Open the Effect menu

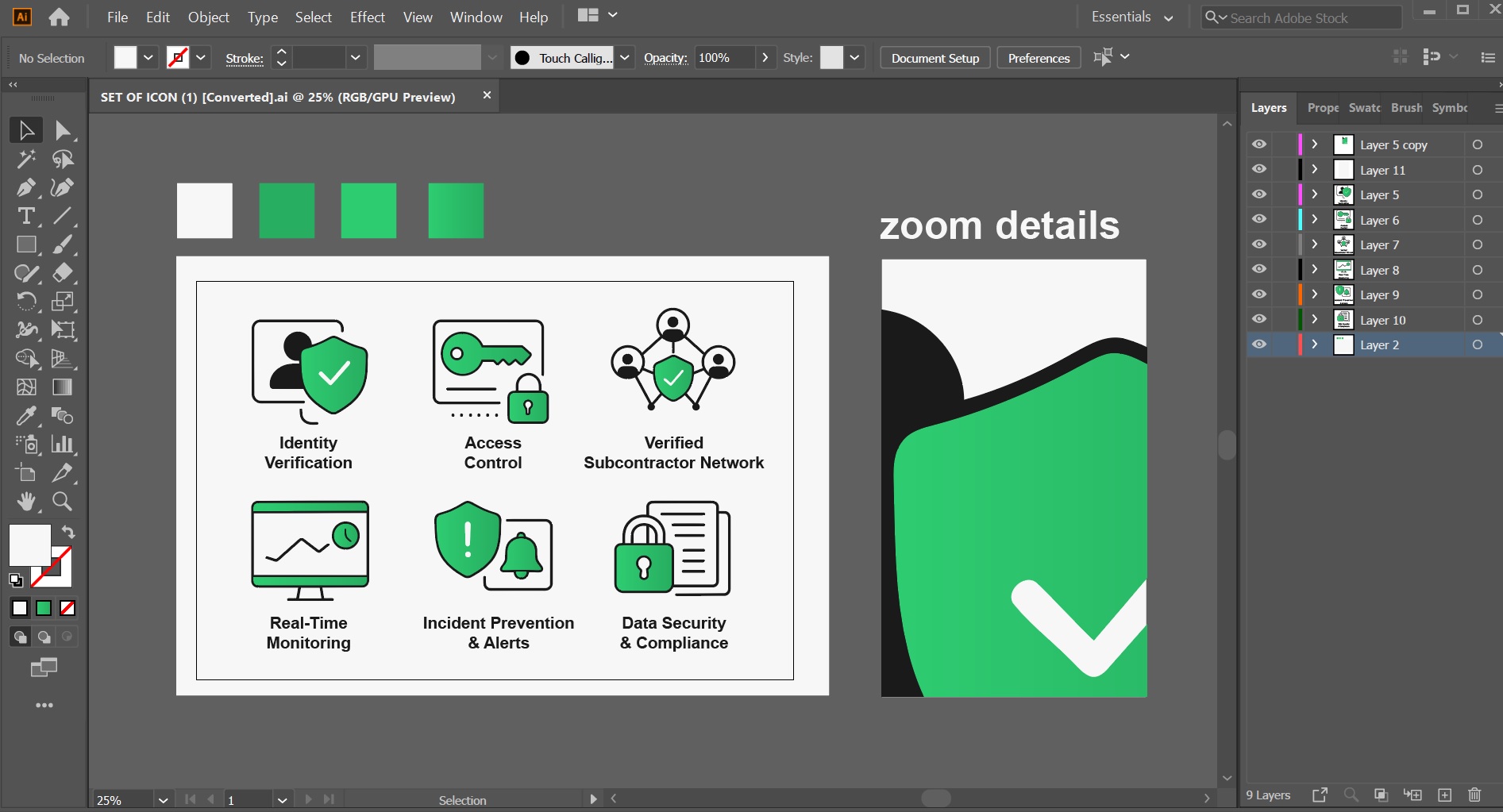pos(367,17)
